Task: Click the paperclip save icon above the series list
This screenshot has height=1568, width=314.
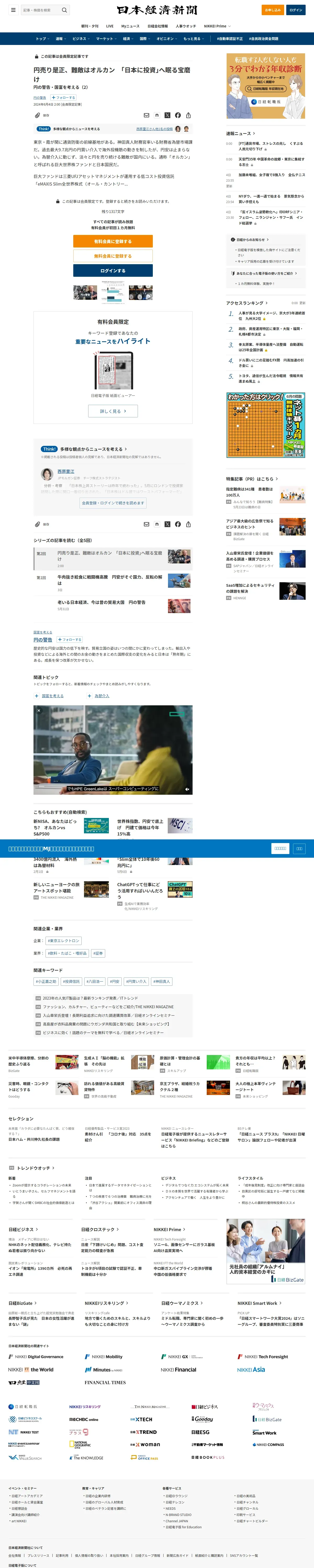Action: point(37,524)
